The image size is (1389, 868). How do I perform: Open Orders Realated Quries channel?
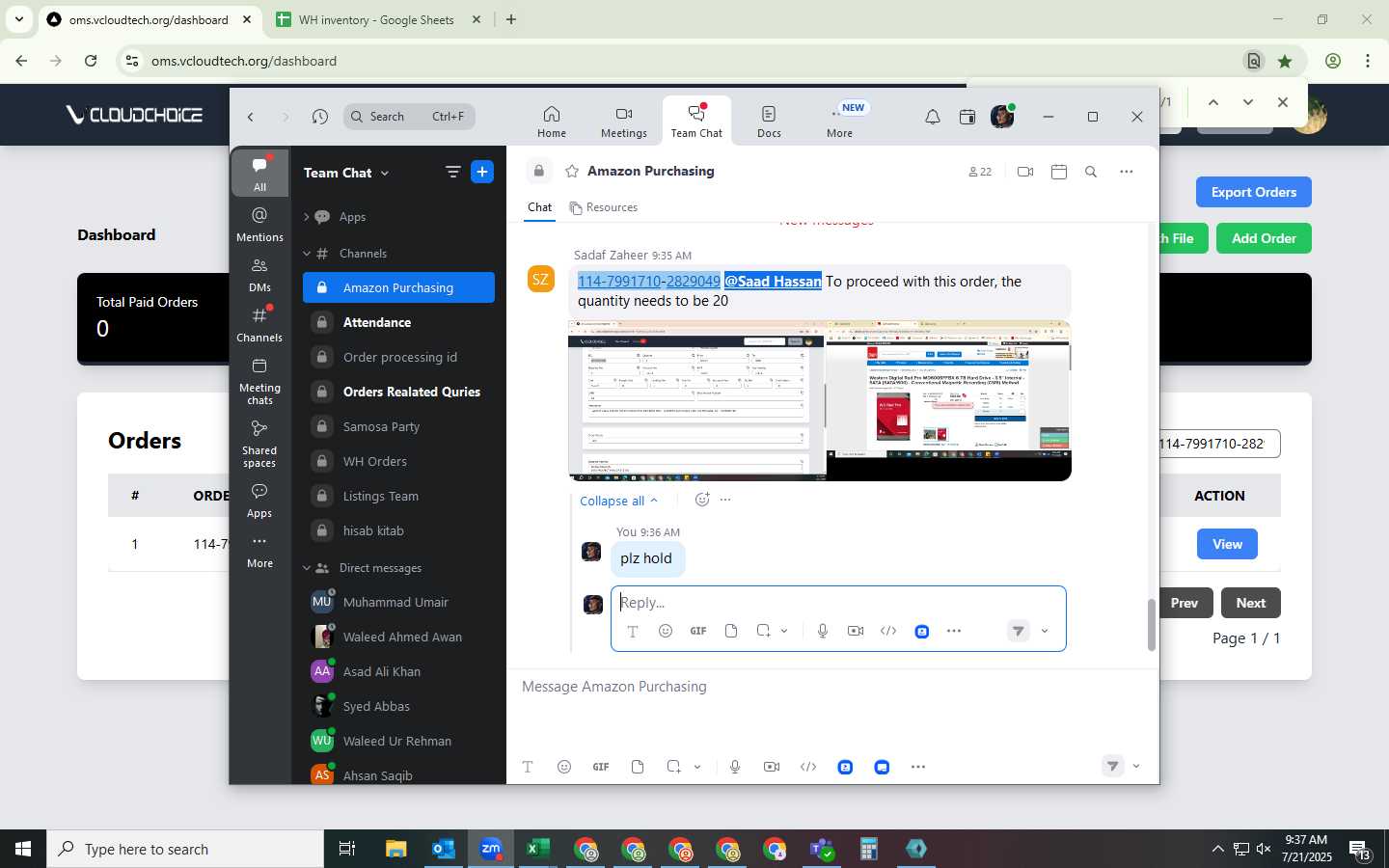point(398,392)
